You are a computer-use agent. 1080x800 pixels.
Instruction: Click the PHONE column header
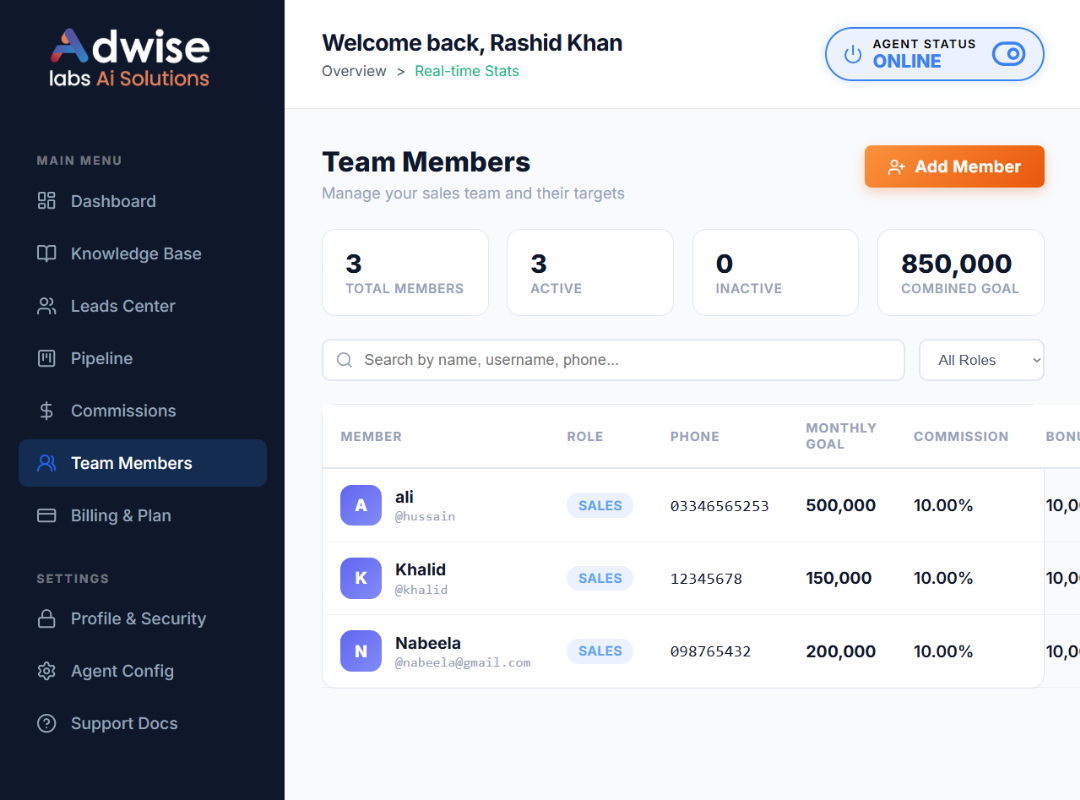point(694,436)
